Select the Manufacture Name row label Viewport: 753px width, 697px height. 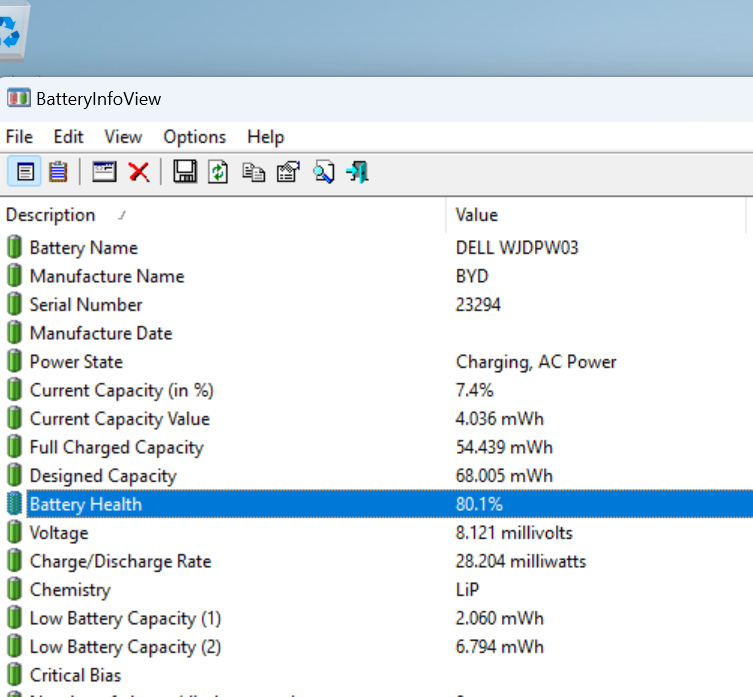click(x=107, y=276)
